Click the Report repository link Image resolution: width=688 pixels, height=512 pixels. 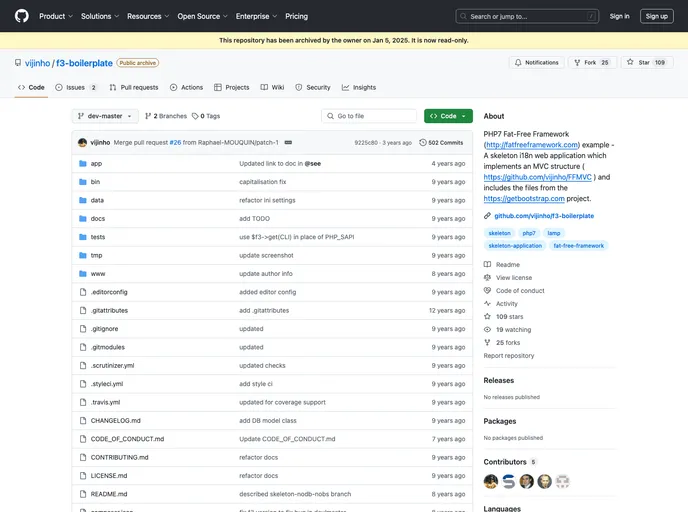coord(509,356)
